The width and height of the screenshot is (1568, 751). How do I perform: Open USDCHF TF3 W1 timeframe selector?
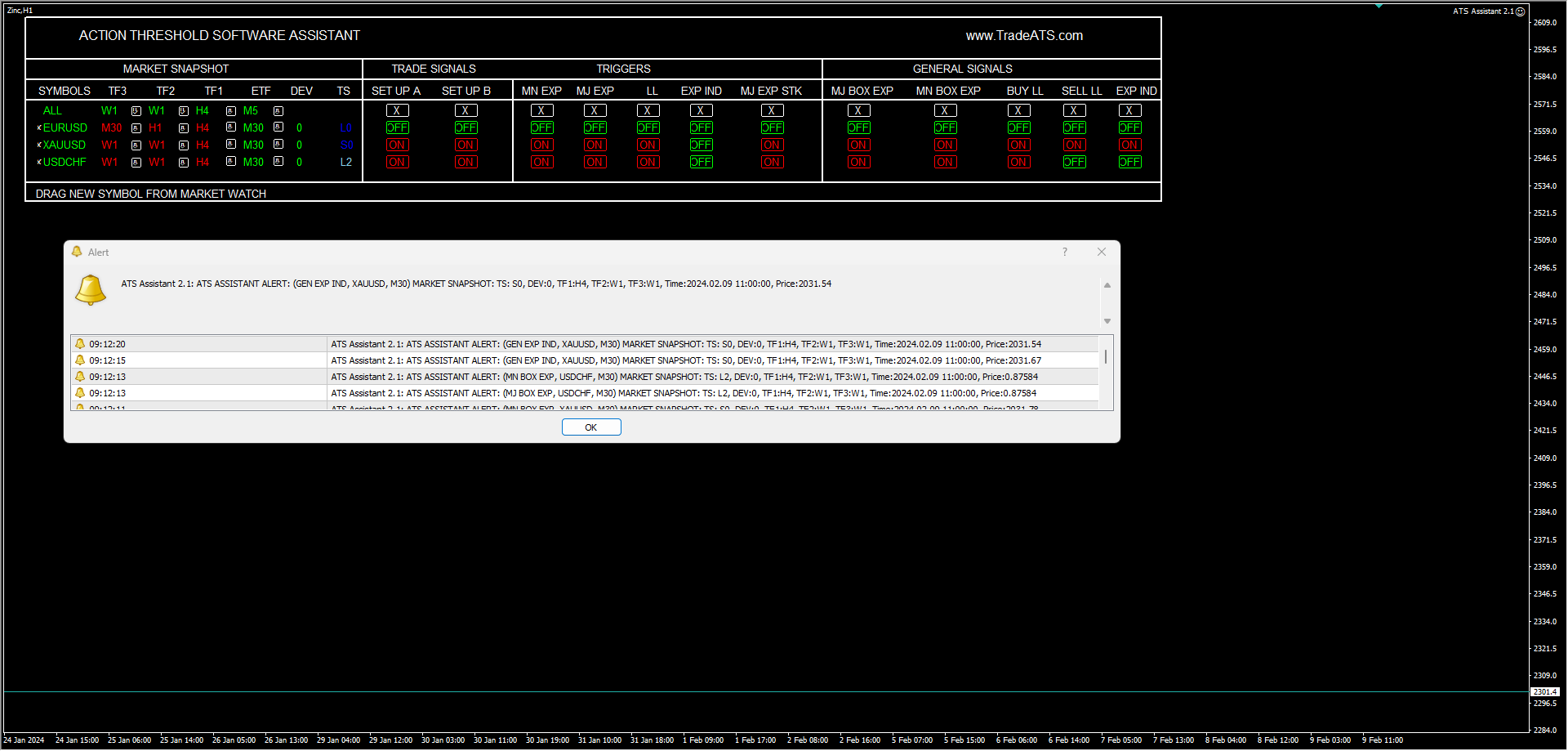pos(136,163)
